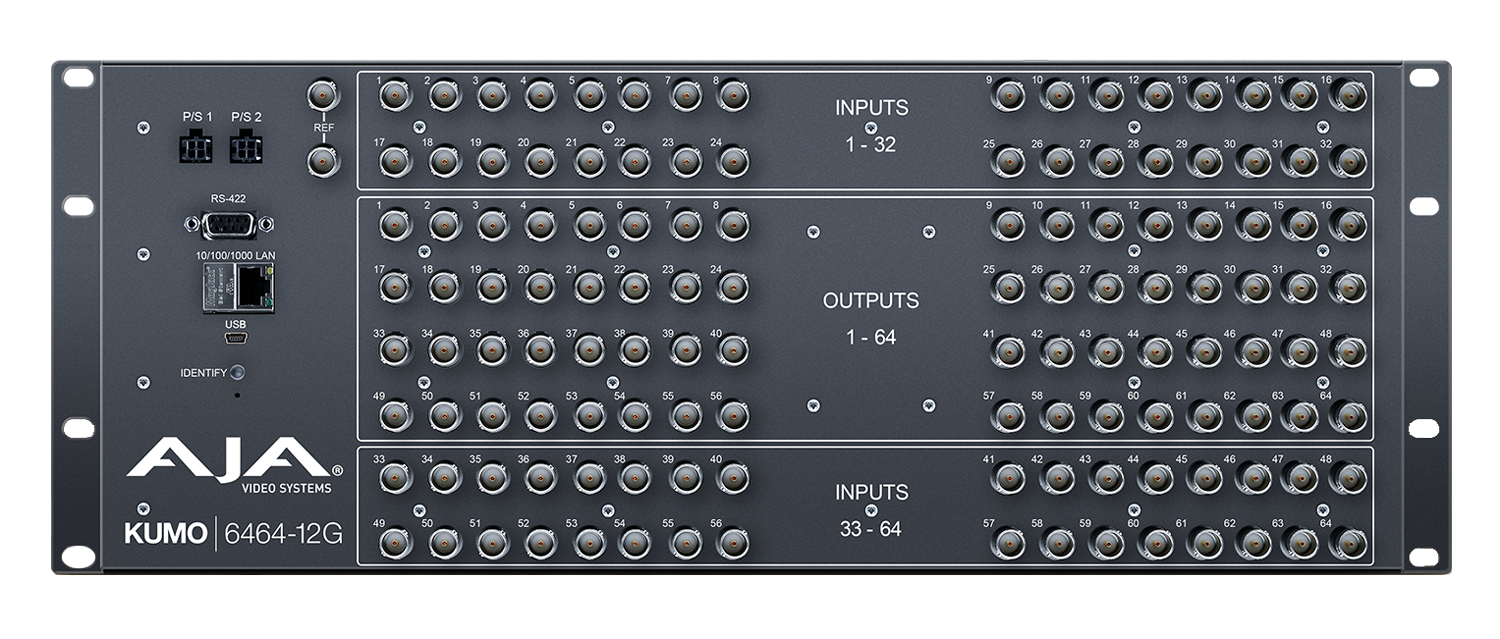Click the 'OUTPUTS 1 - 64' label
The width and height of the screenshot is (1500, 639).
[x=871, y=319]
